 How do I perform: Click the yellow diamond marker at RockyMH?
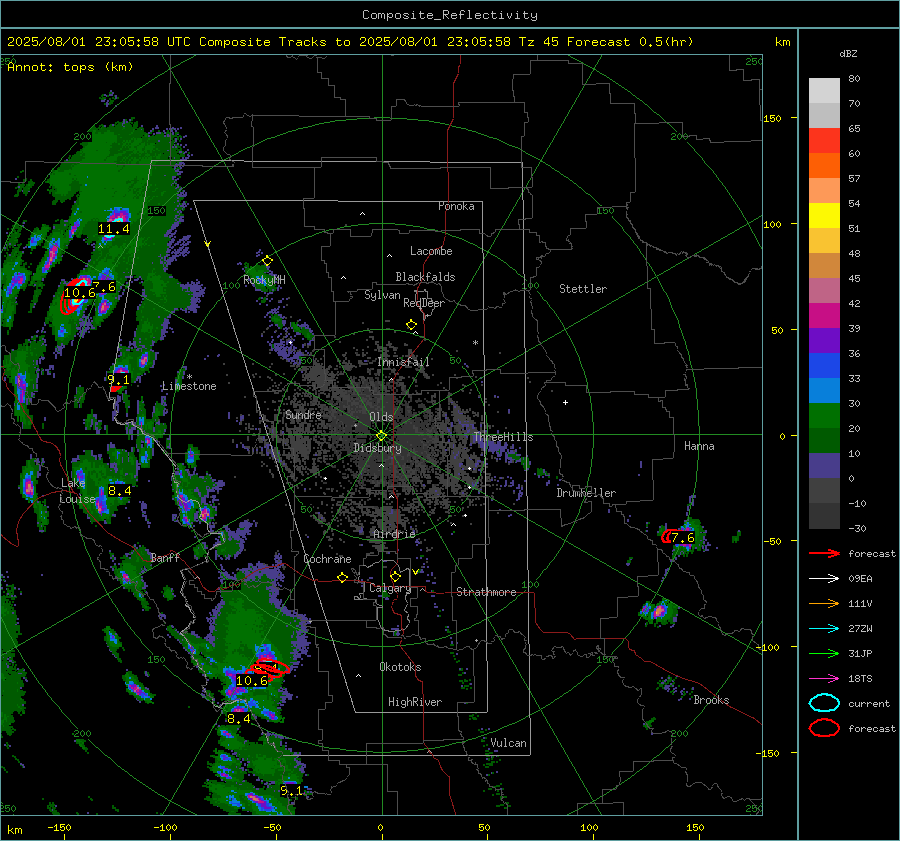267,261
